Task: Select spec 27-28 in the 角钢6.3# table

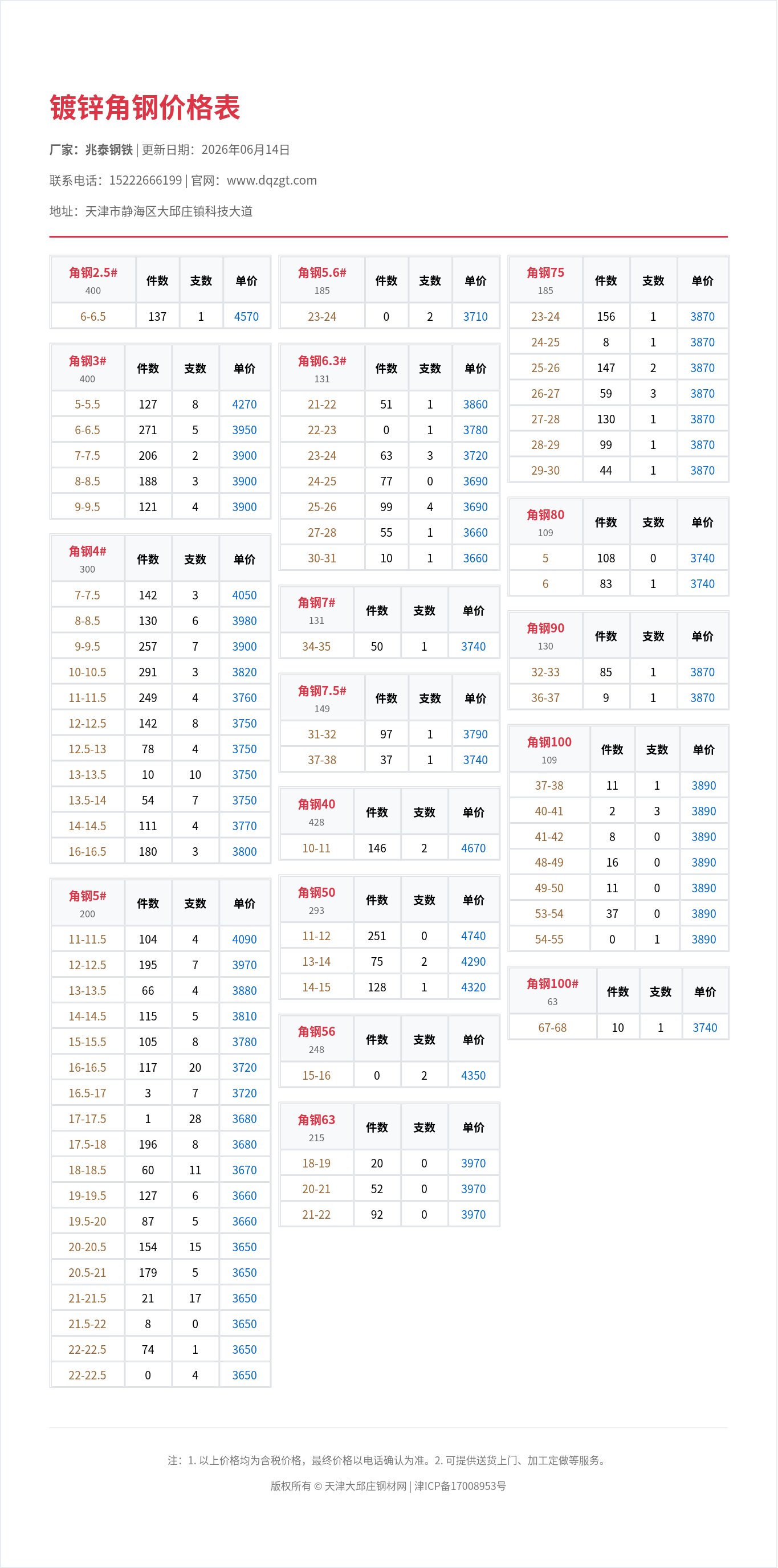Action: 322,533
